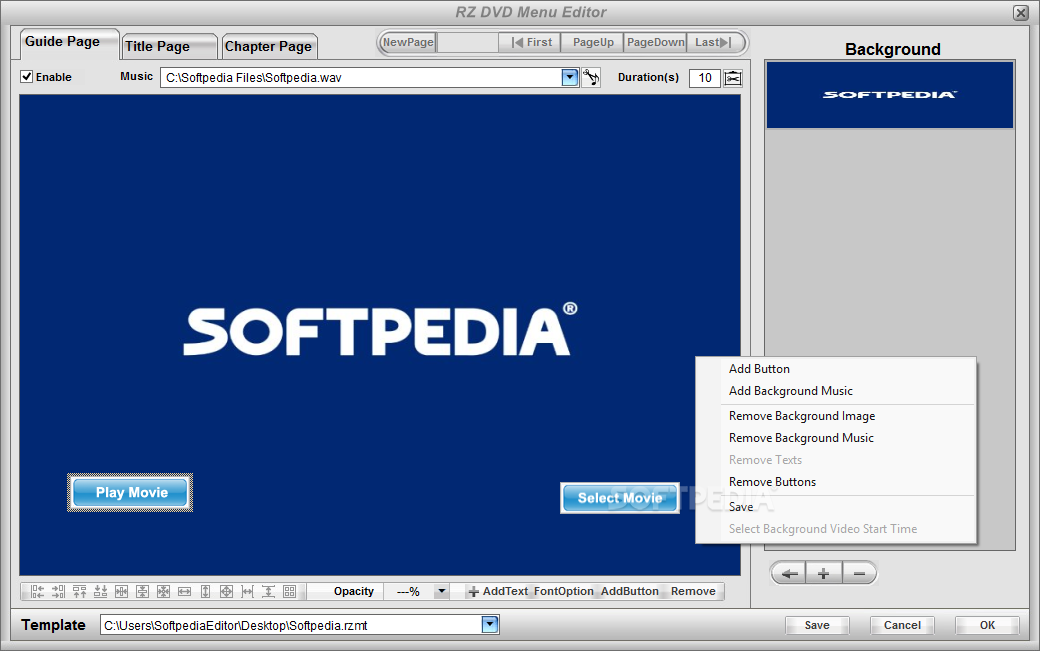Click the minus button to remove background
The height and width of the screenshot is (651, 1040).
pyautogui.click(x=860, y=573)
